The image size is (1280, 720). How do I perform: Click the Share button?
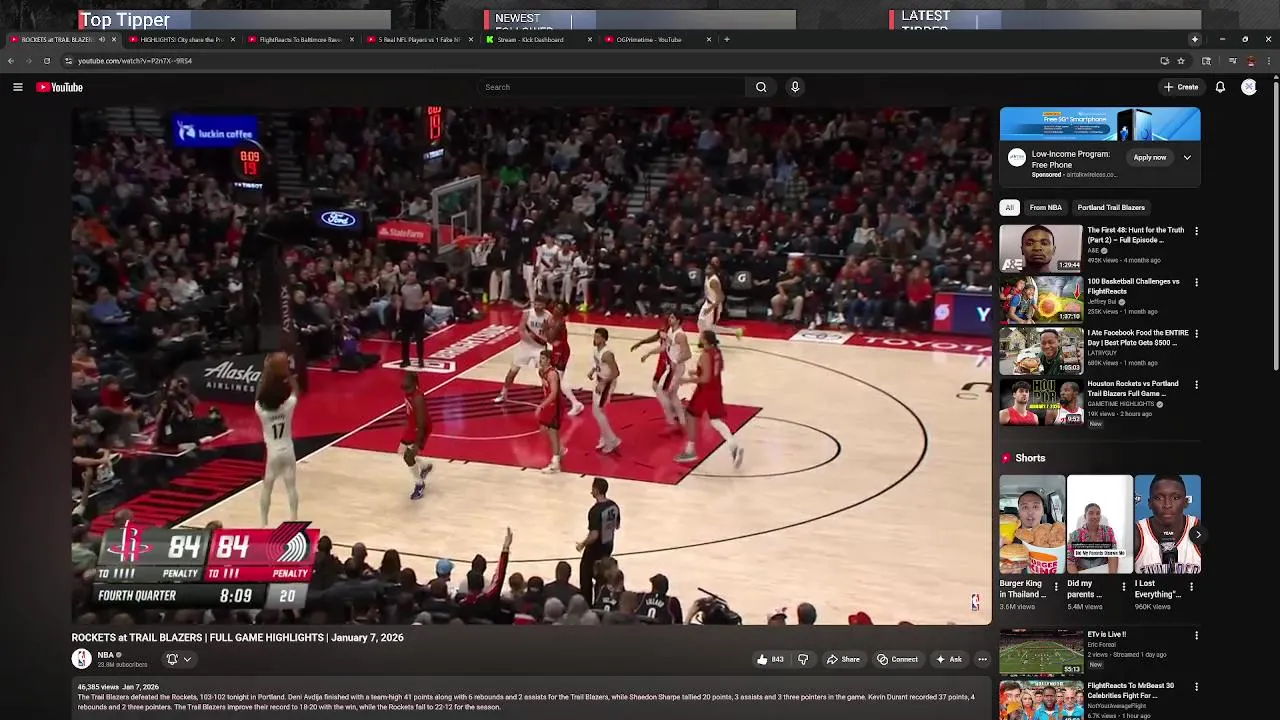(842, 659)
